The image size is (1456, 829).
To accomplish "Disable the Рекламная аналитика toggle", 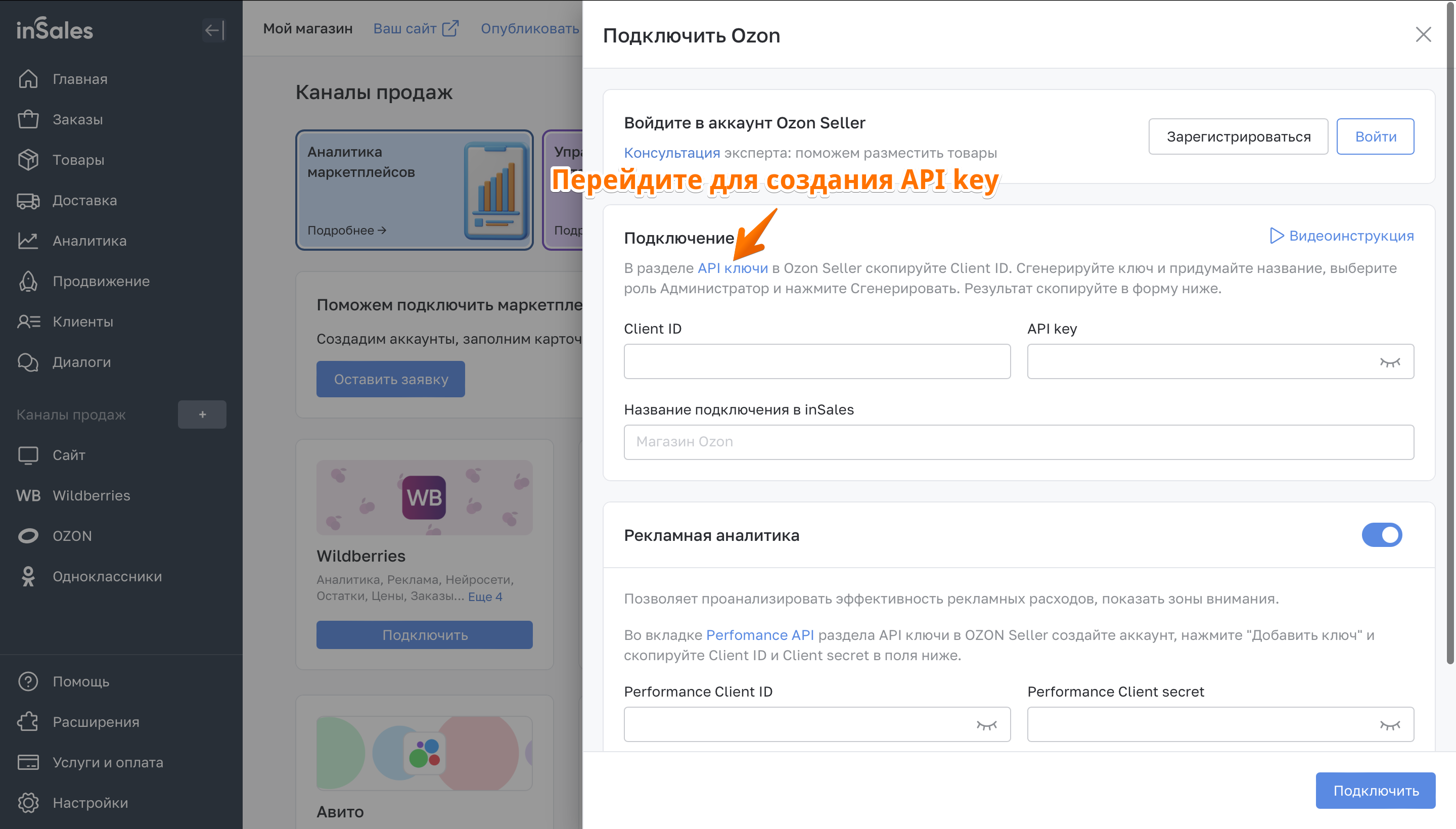I will (1381, 535).
